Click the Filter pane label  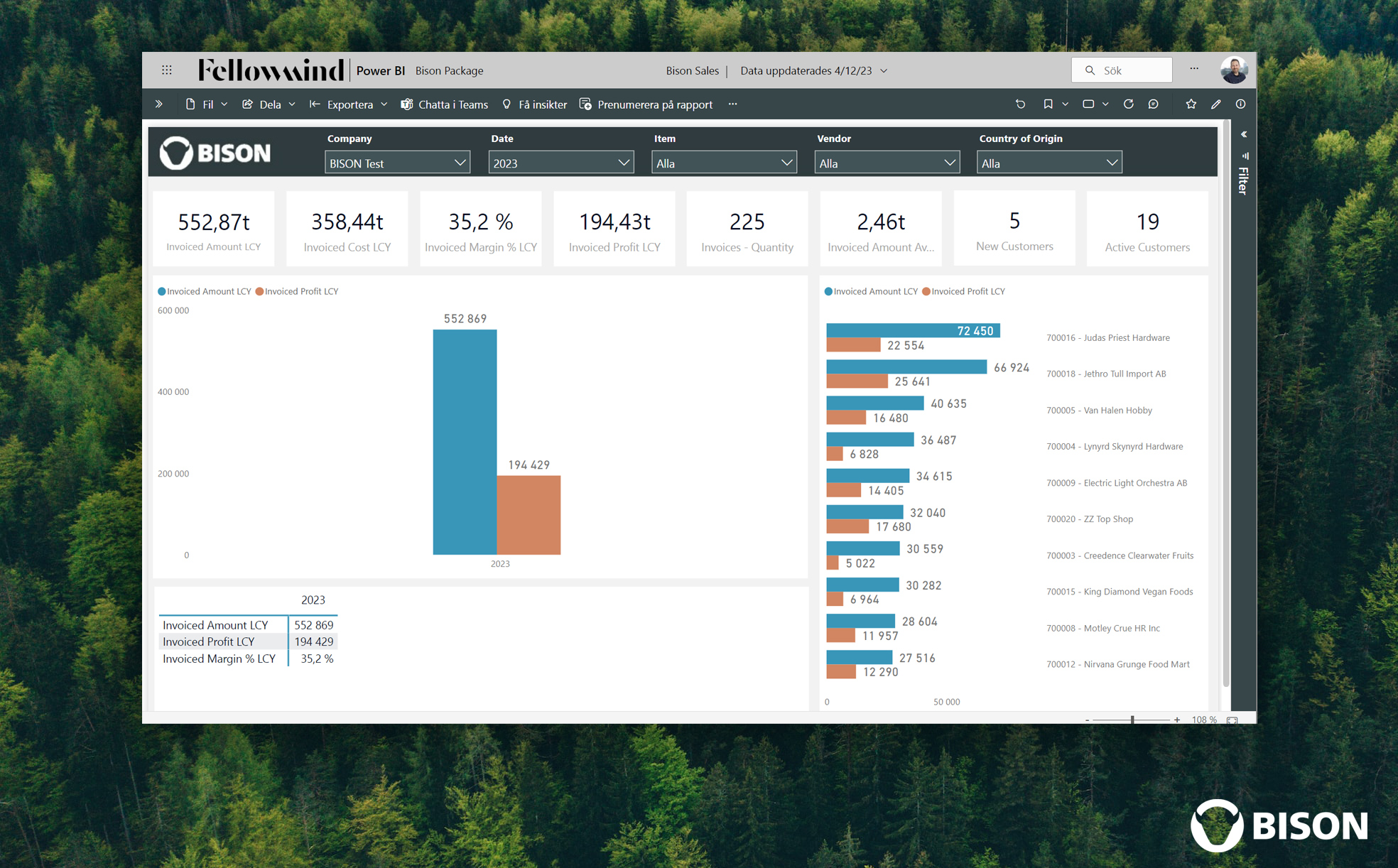point(1243,180)
